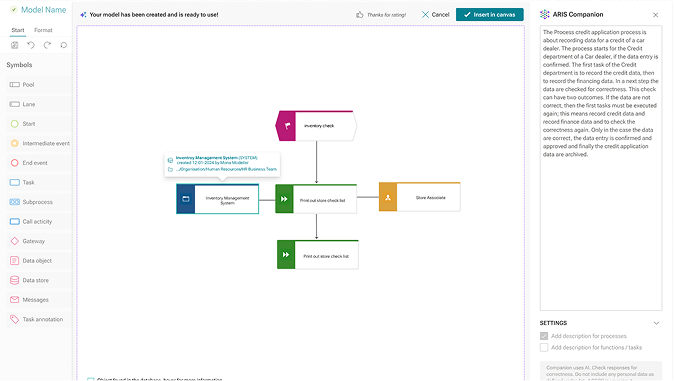Open the Organisation/Human Resources path link
675x381 pixels.
coord(226,169)
